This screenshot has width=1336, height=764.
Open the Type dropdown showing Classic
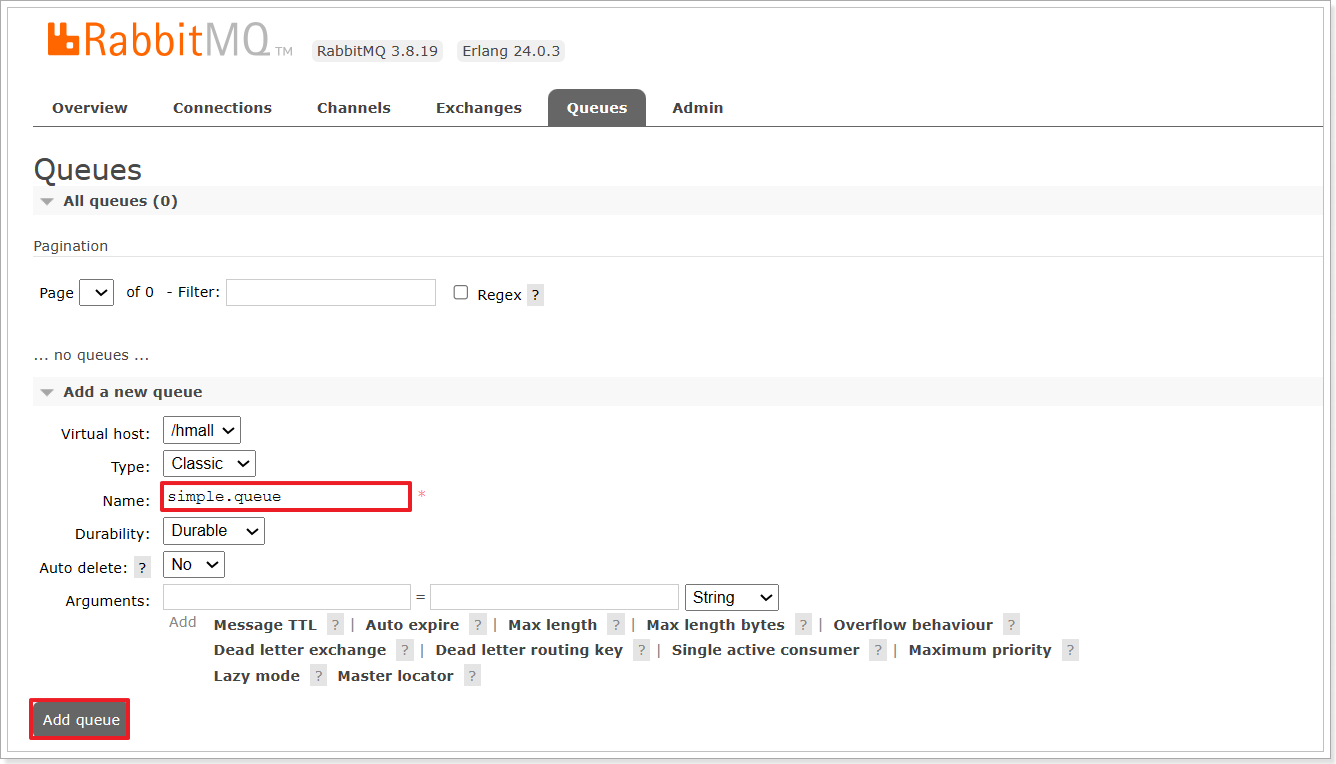click(209, 464)
